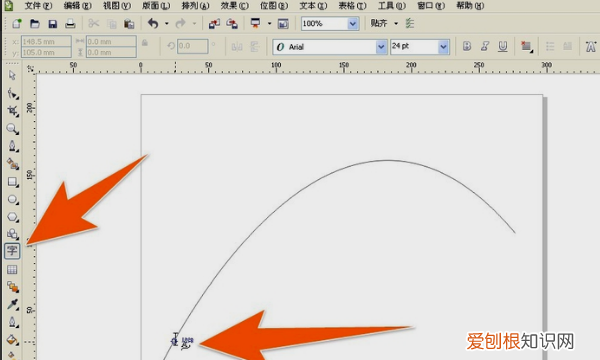Image resolution: width=600 pixels, height=360 pixels.
Task: Open the 文本(X) menu
Action: coord(313,6)
